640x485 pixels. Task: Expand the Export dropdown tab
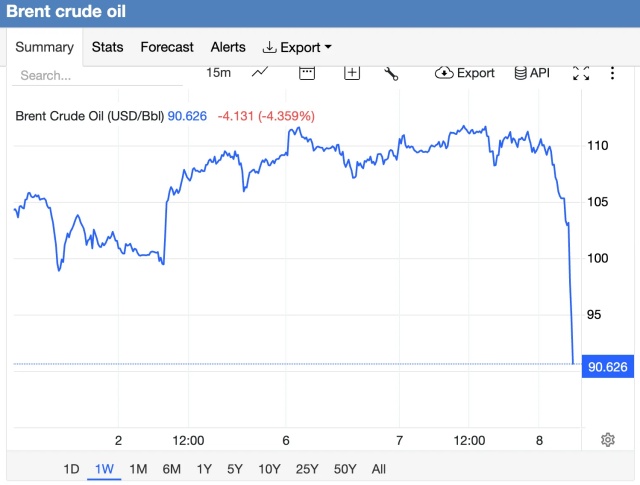(x=297, y=47)
